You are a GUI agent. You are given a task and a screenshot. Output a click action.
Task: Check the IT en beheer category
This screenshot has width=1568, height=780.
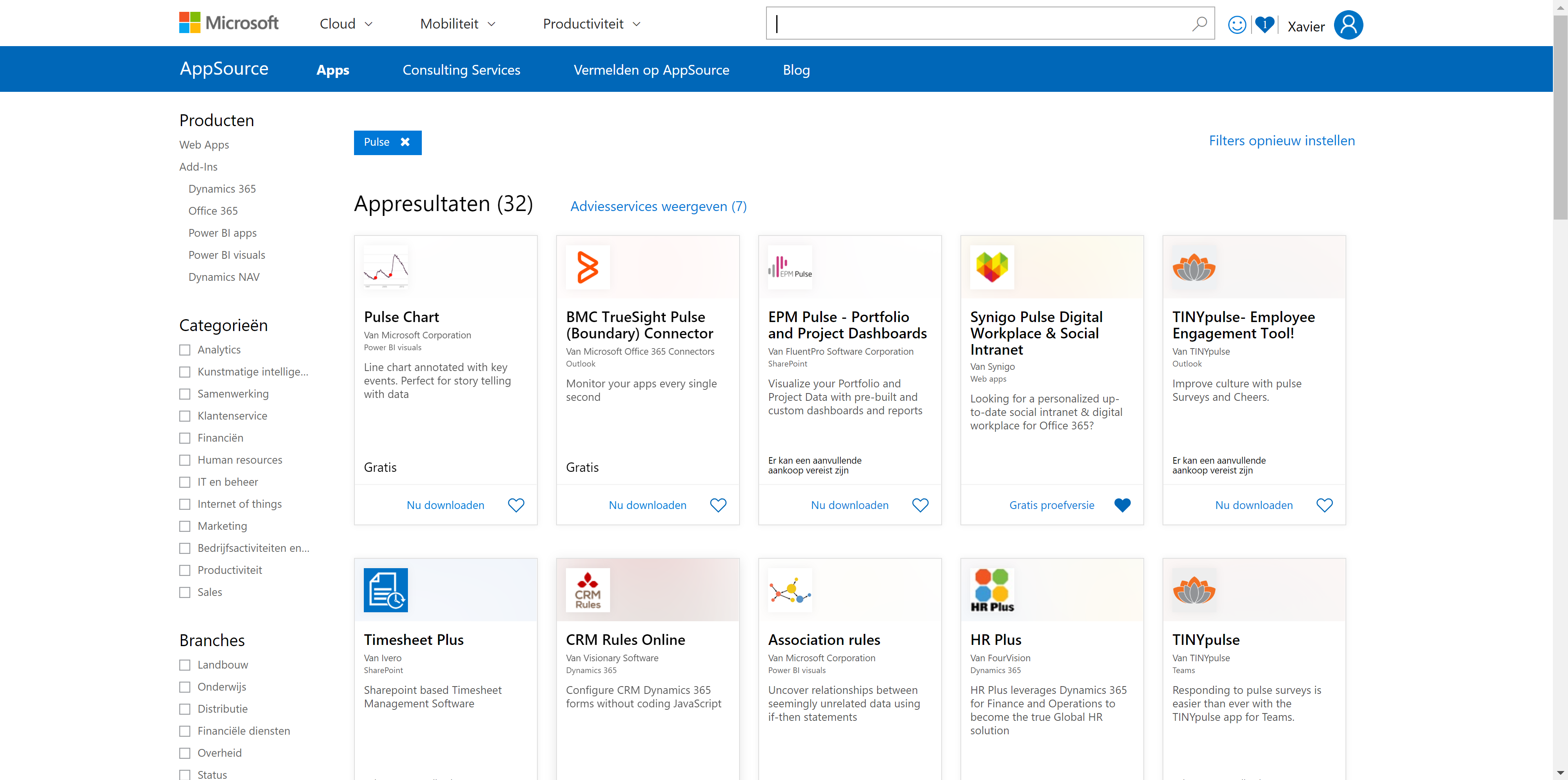point(185,482)
